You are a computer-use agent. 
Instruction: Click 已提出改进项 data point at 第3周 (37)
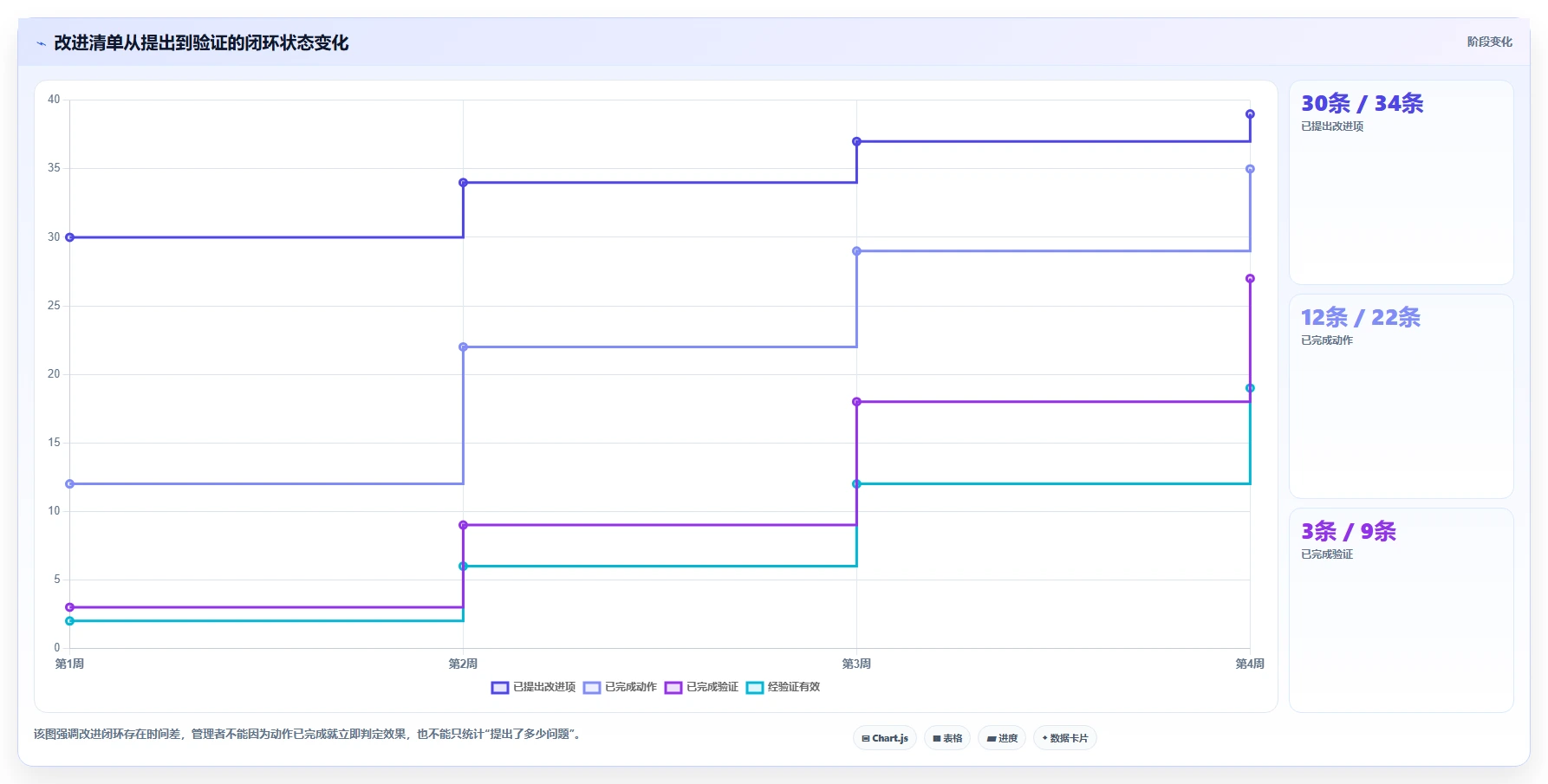(856, 141)
